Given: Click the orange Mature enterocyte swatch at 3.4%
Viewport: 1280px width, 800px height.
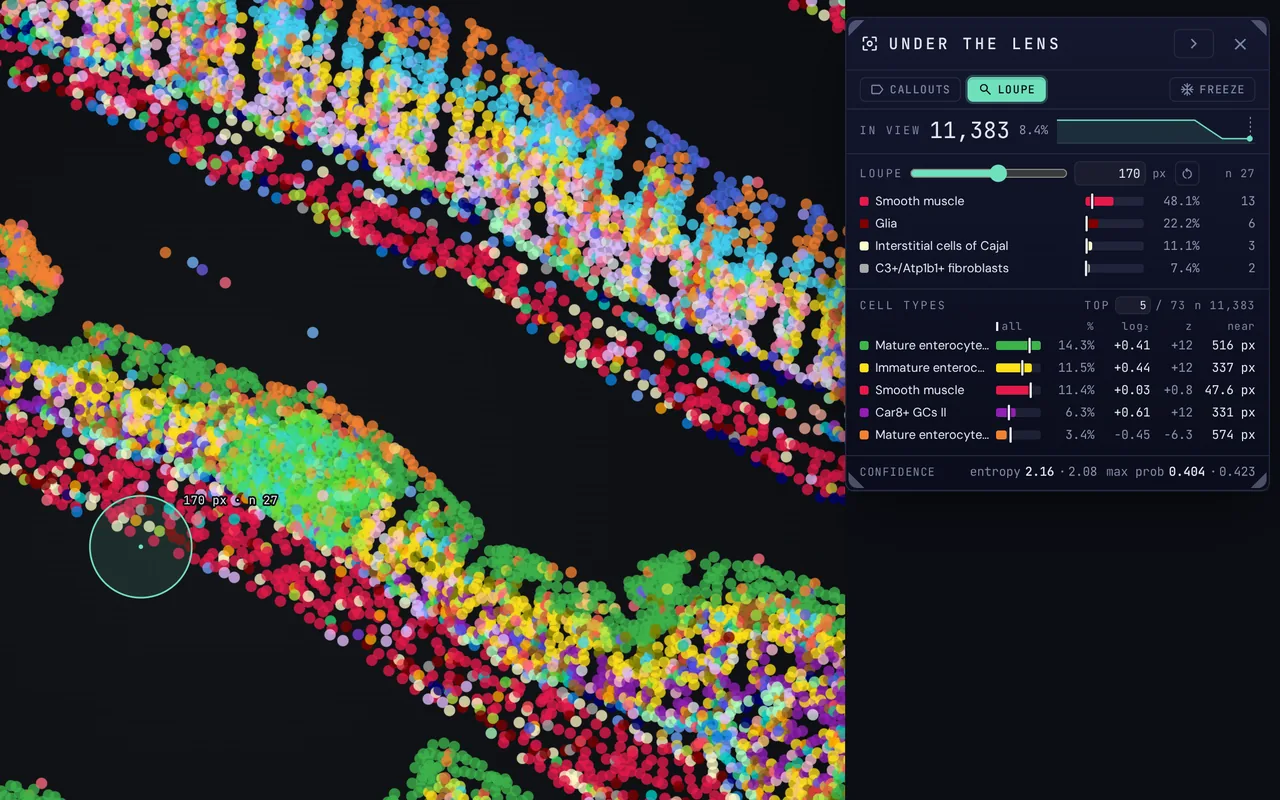Looking at the screenshot, I should (x=864, y=435).
